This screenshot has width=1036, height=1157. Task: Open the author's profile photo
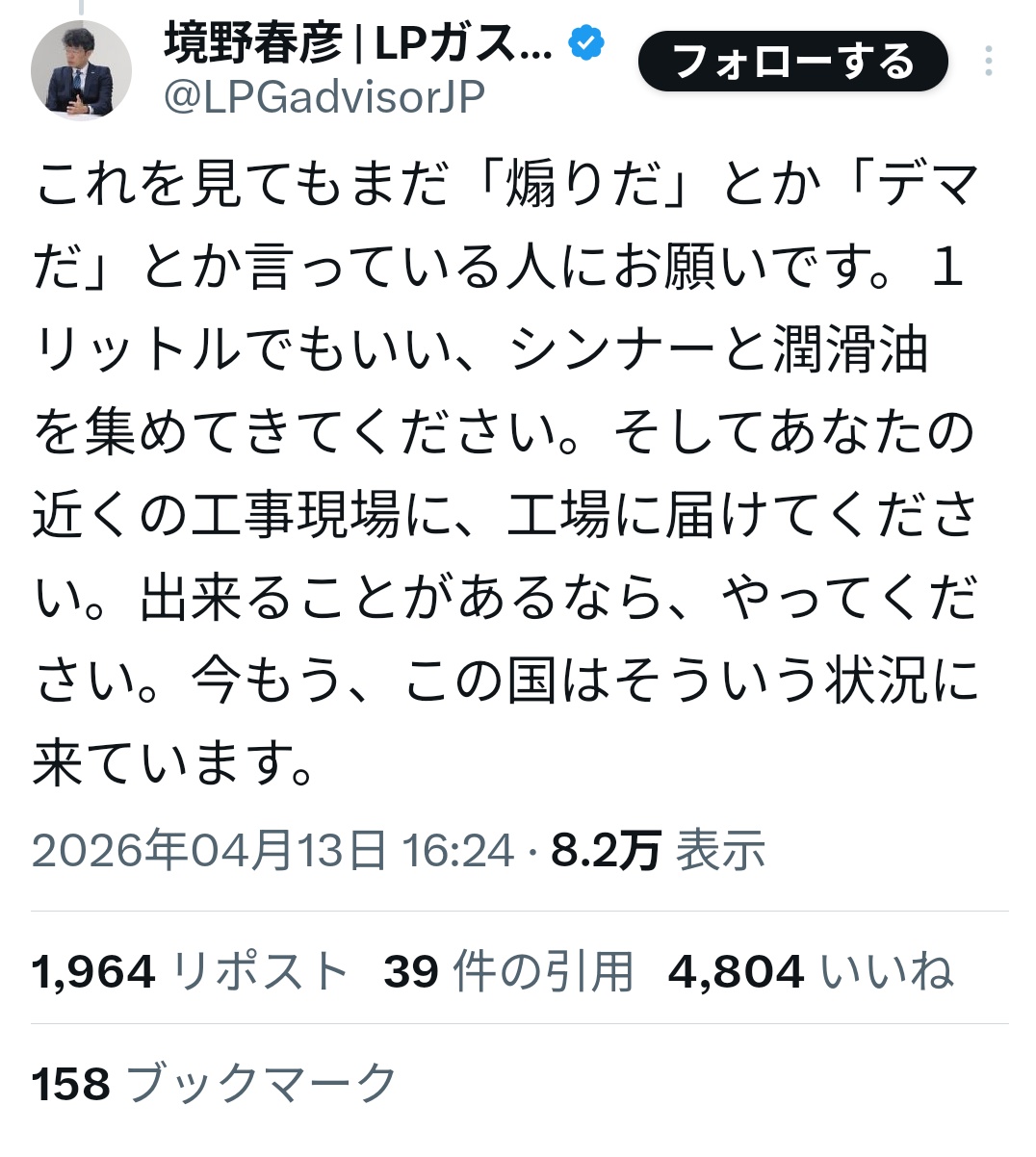pyautogui.click(x=81, y=69)
